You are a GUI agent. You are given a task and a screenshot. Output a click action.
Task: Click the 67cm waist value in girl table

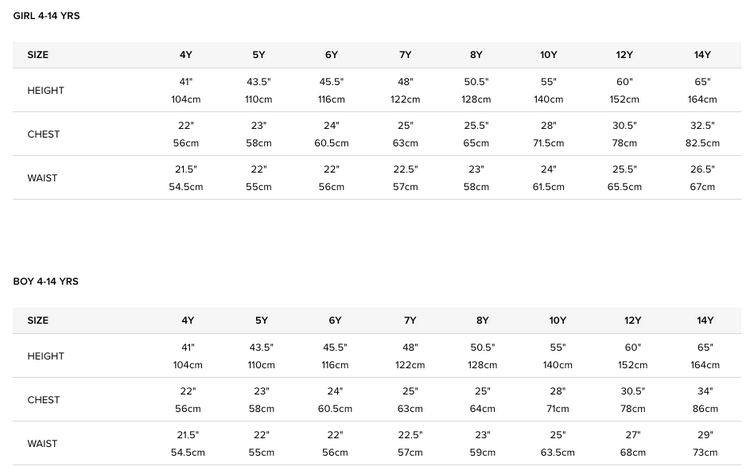point(702,187)
